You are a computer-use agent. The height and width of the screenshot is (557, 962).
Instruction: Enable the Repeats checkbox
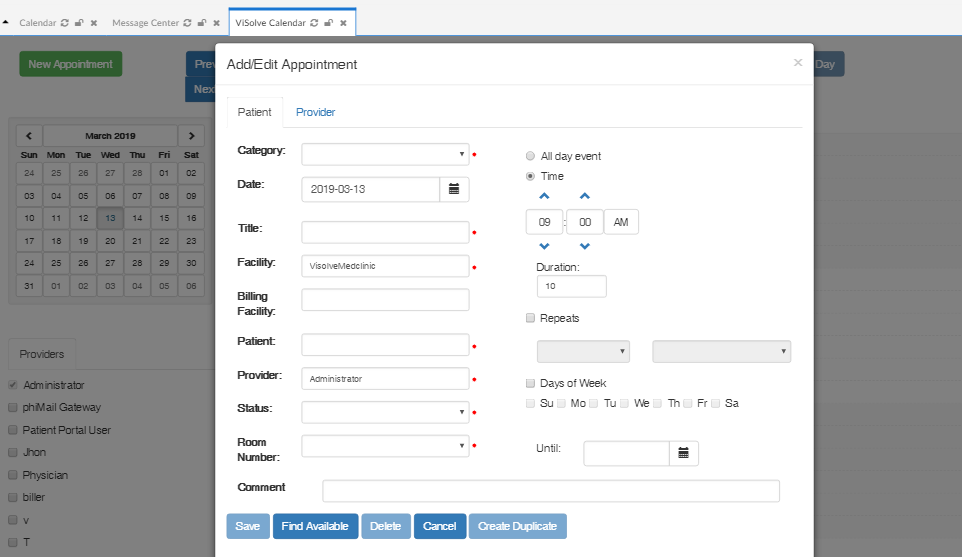coord(530,318)
